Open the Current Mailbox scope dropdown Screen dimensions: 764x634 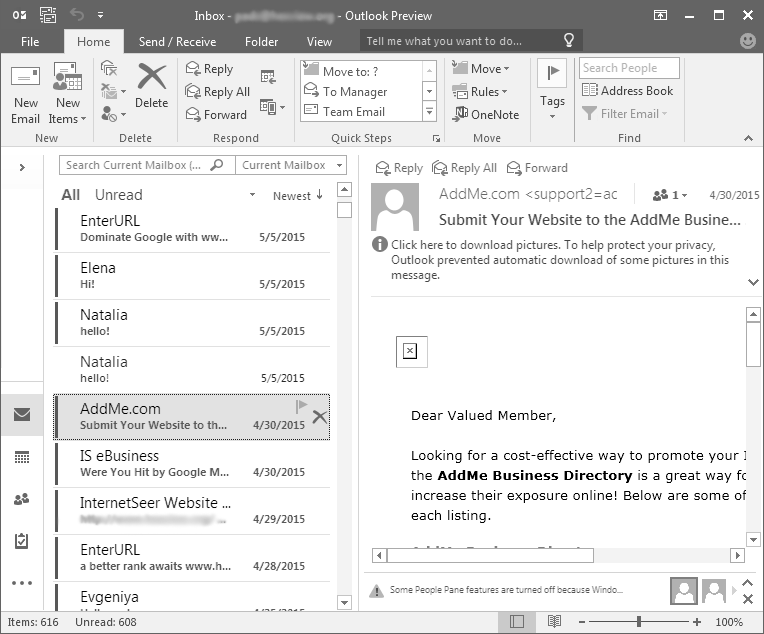pyautogui.click(x=291, y=165)
